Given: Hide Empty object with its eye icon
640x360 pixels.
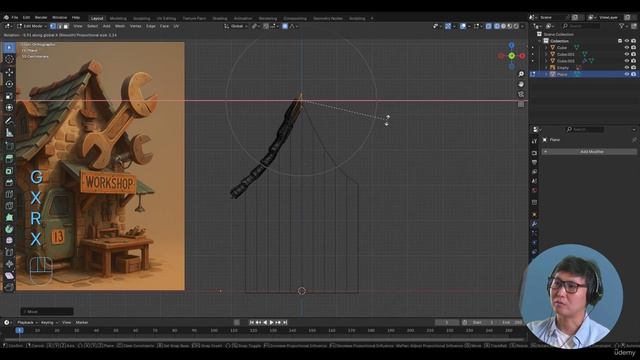Looking at the screenshot, I should (627, 68).
